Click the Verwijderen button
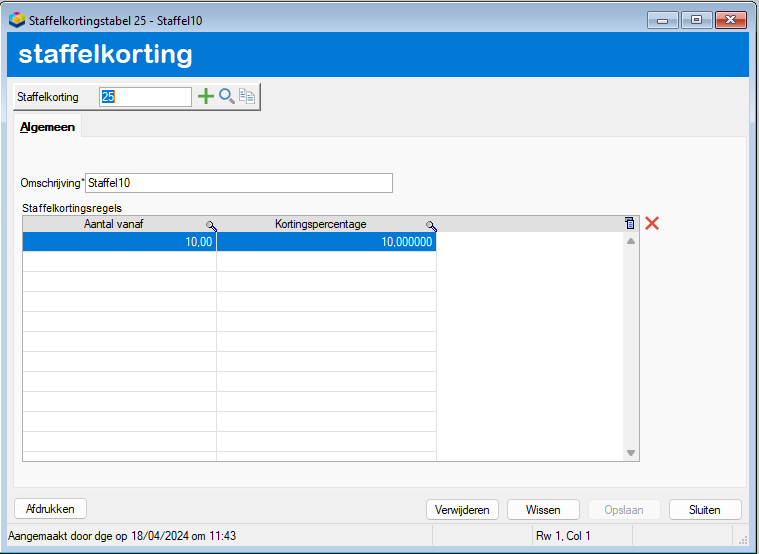 (462, 510)
